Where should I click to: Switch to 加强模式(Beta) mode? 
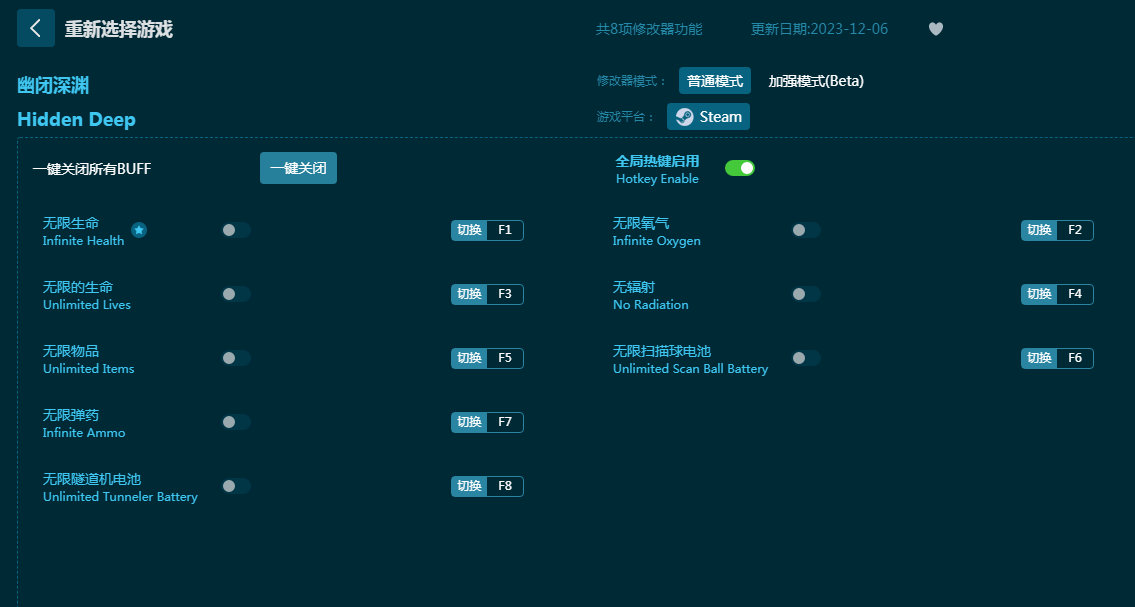click(x=816, y=81)
